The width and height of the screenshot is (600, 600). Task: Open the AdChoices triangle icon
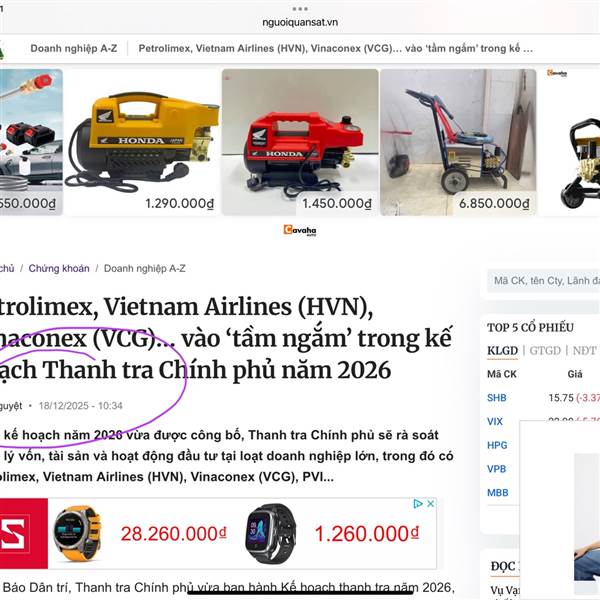point(417,504)
